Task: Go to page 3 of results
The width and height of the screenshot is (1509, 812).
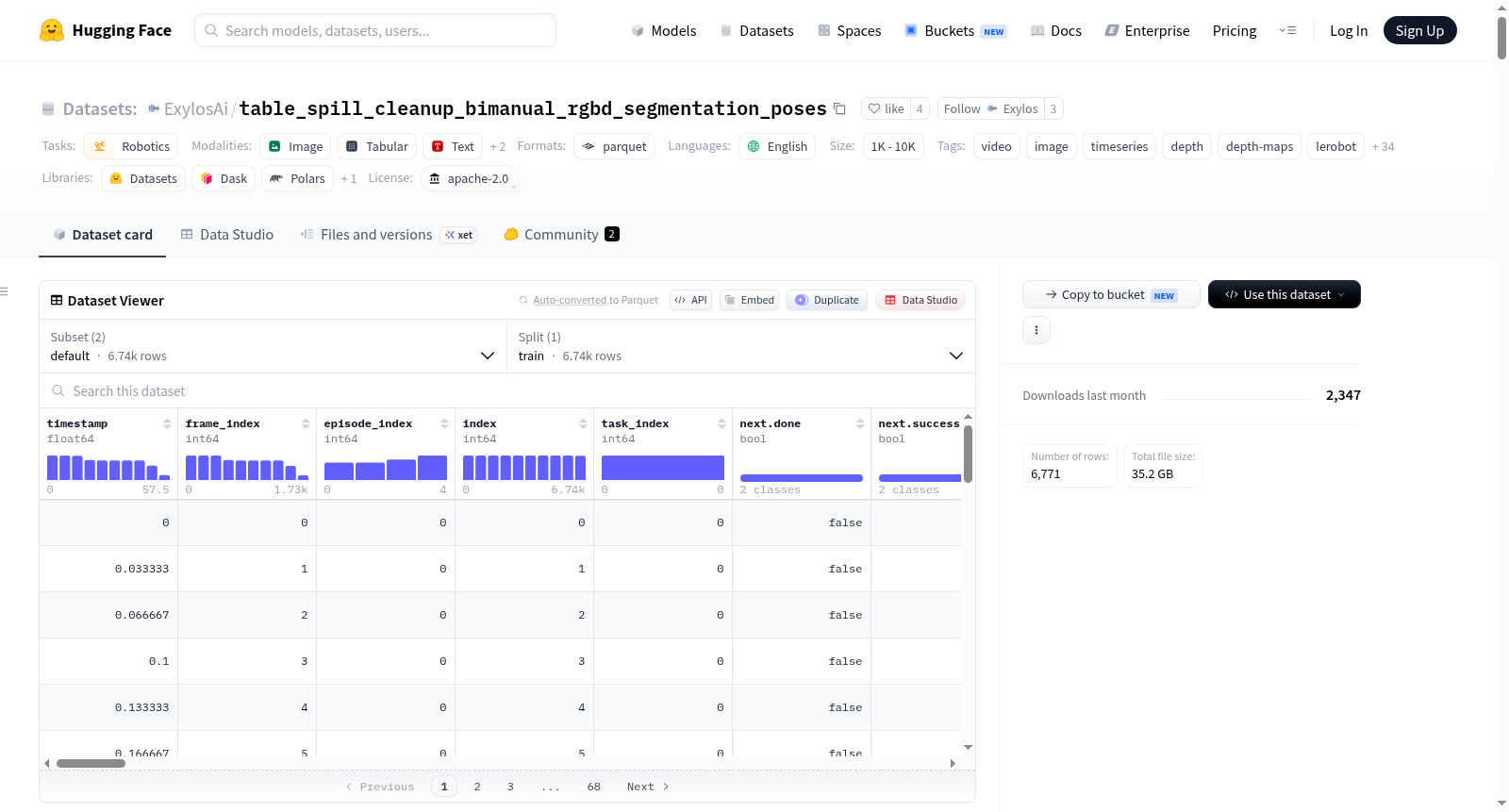Action: [x=510, y=787]
